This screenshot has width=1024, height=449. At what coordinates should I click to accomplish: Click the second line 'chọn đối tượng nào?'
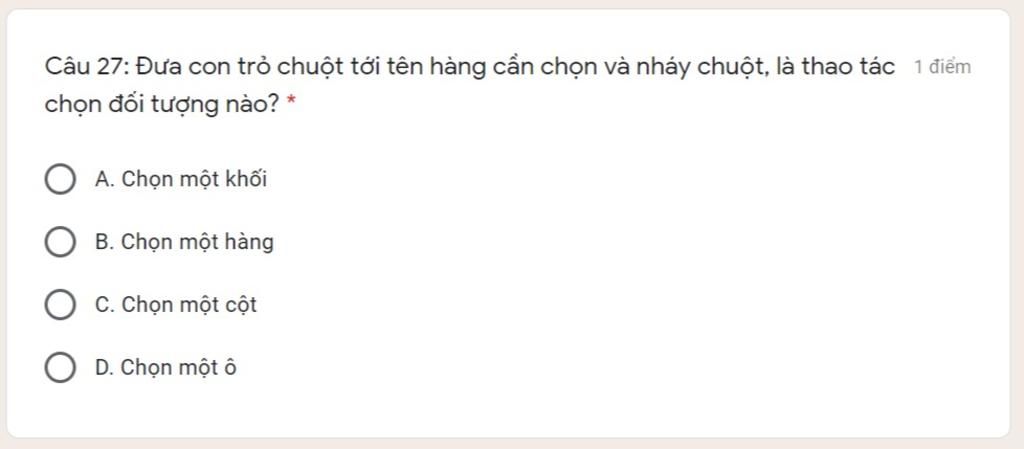click(162, 104)
